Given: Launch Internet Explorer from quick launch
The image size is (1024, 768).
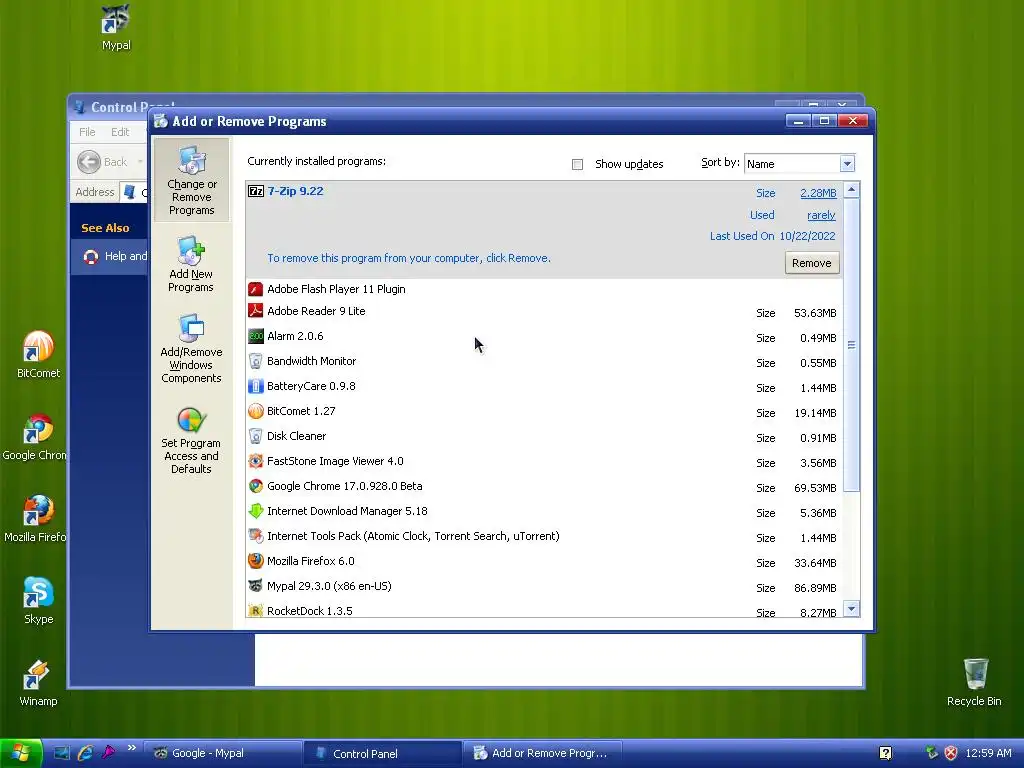Looking at the screenshot, I should pyautogui.click(x=86, y=753).
